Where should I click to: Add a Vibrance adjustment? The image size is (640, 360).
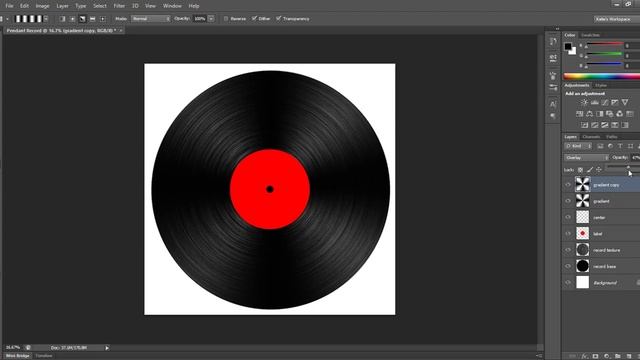624,102
